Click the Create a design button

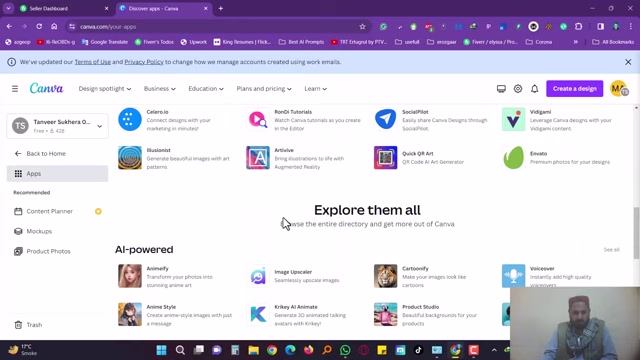[x=574, y=89]
